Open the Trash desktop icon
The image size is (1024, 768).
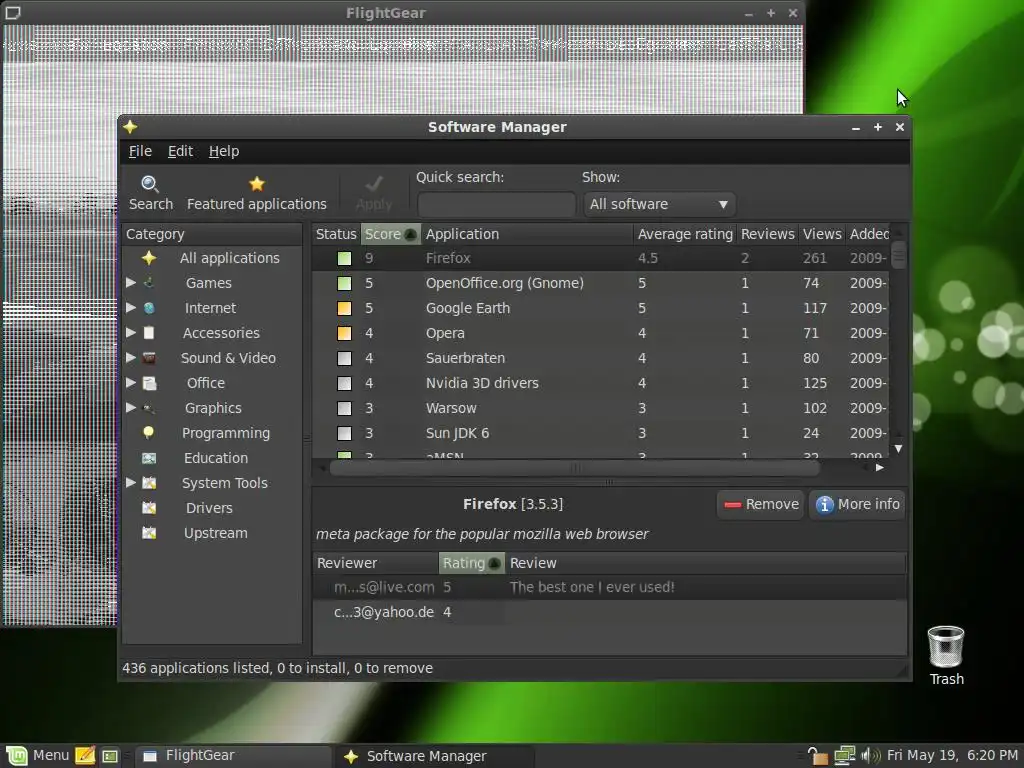[946, 647]
